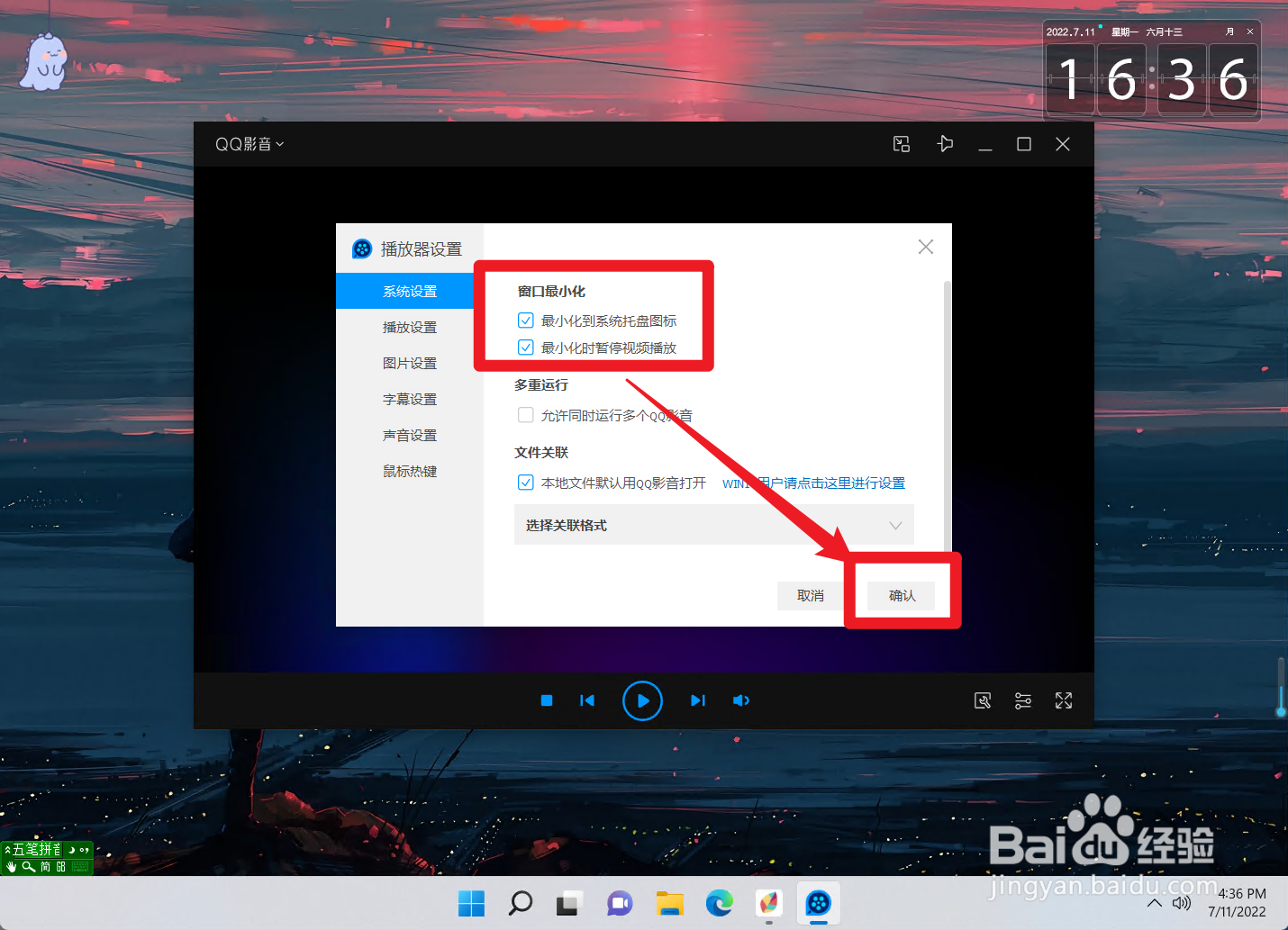Image resolution: width=1288 pixels, height=930 pixels.
Task: Close the desktop clock widget
Action: click(1250, 32)
